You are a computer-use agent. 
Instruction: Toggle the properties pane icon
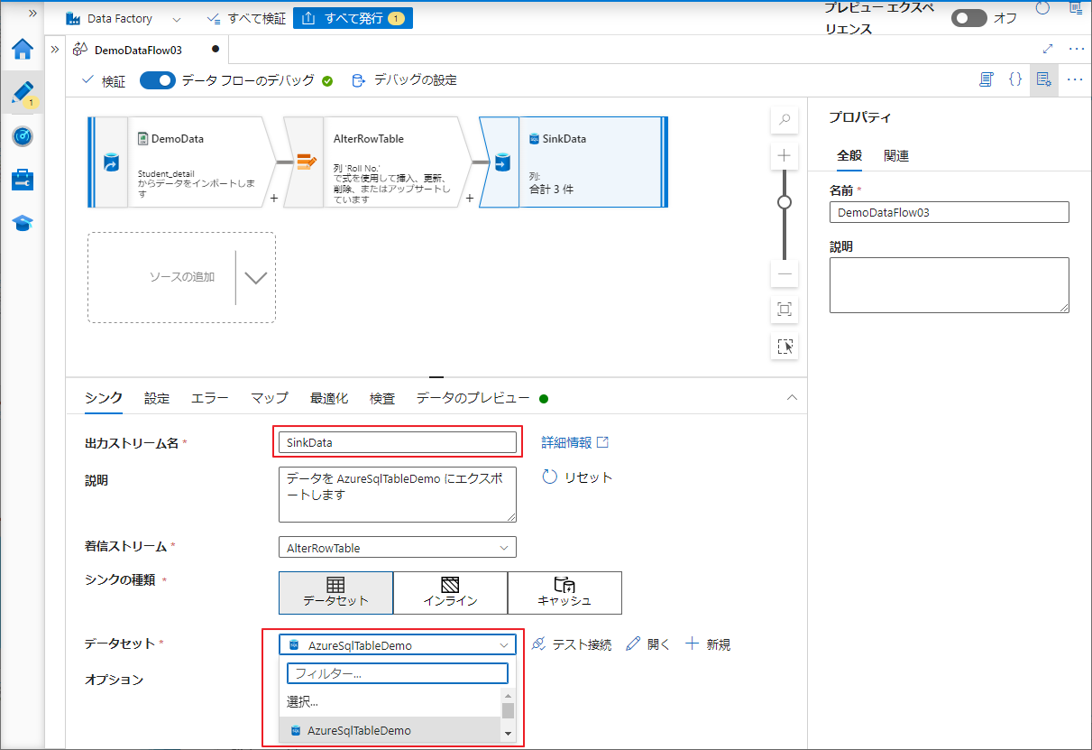[1044, 79]
